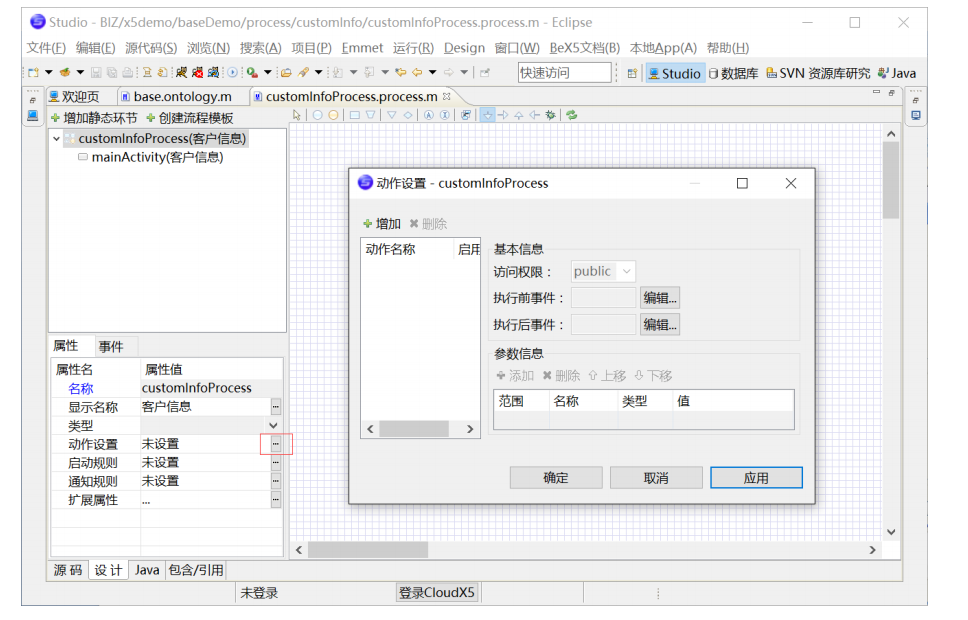The height and width of the screenshot is (620, 968).
Task: Choose the rectangle node tool
Action: (357, 116)
